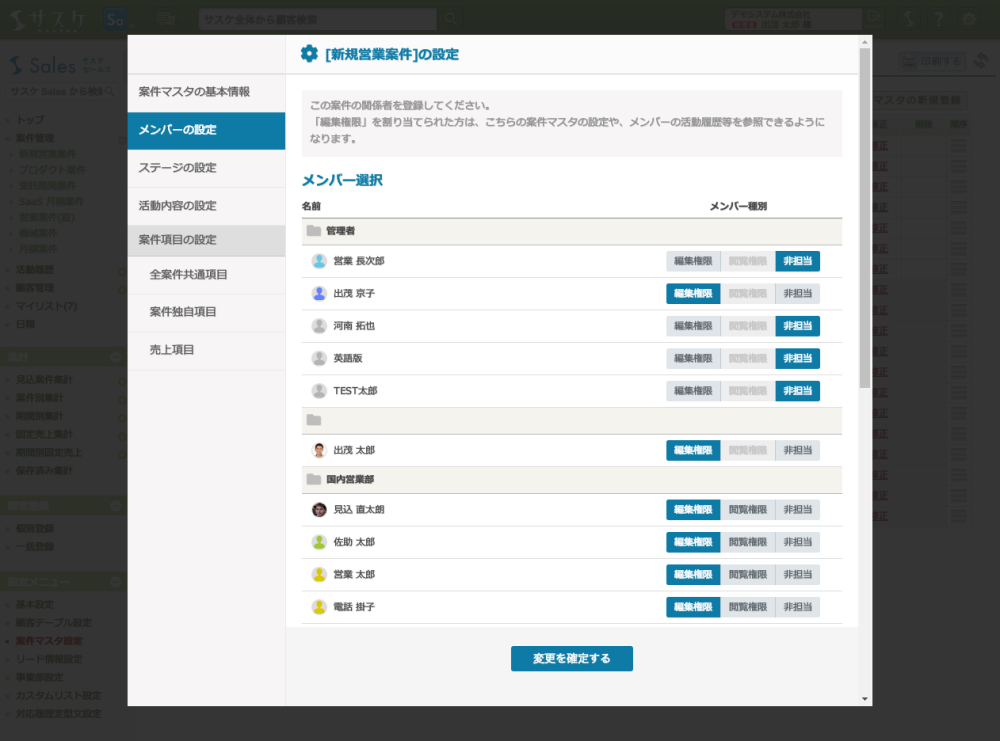Click the avatar of 電話 掛子
Screen dimensions: 1000x741
[x=319, y=607]
